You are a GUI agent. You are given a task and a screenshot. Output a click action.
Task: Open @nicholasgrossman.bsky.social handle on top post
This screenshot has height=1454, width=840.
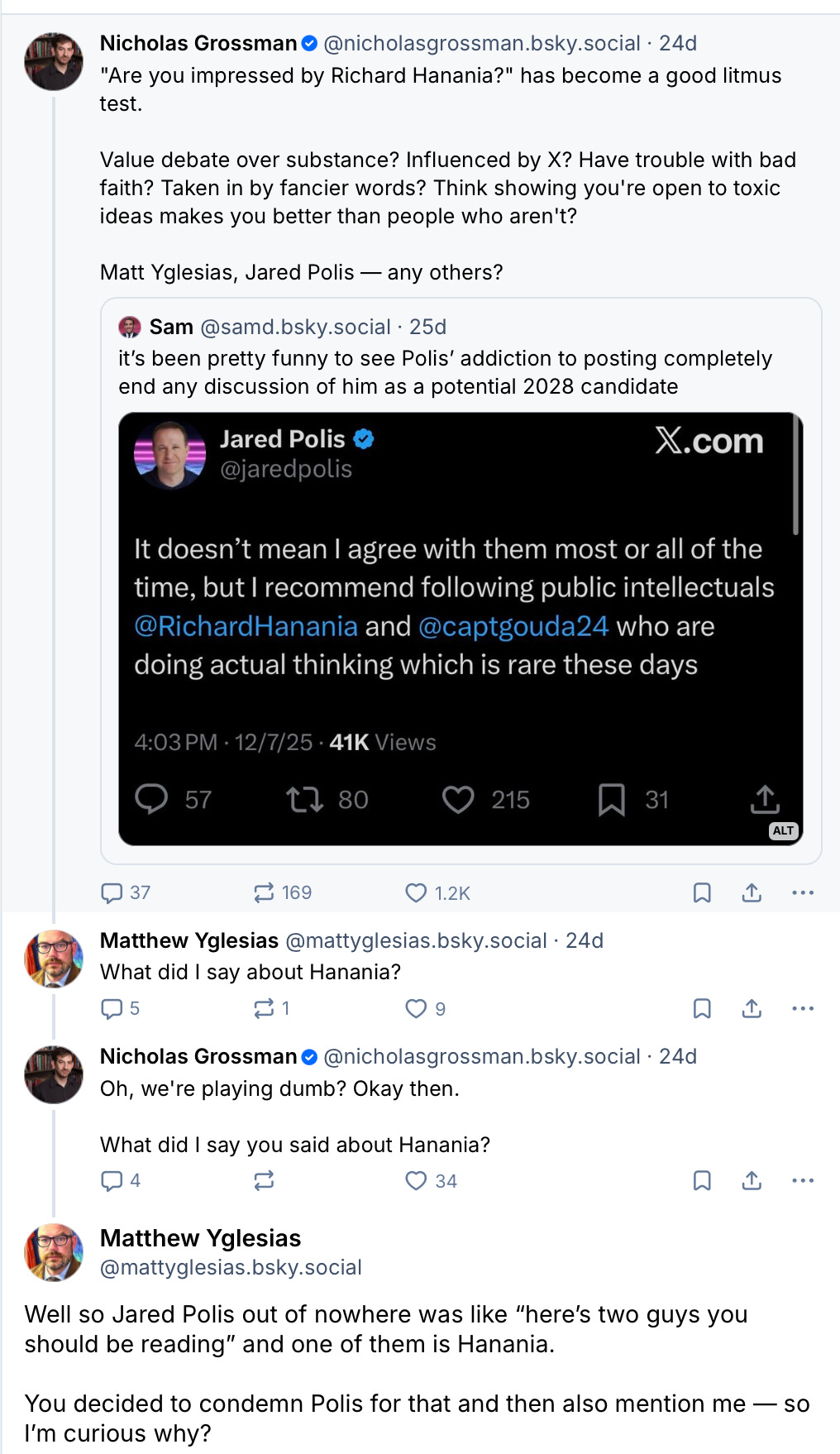pos(482,43)
